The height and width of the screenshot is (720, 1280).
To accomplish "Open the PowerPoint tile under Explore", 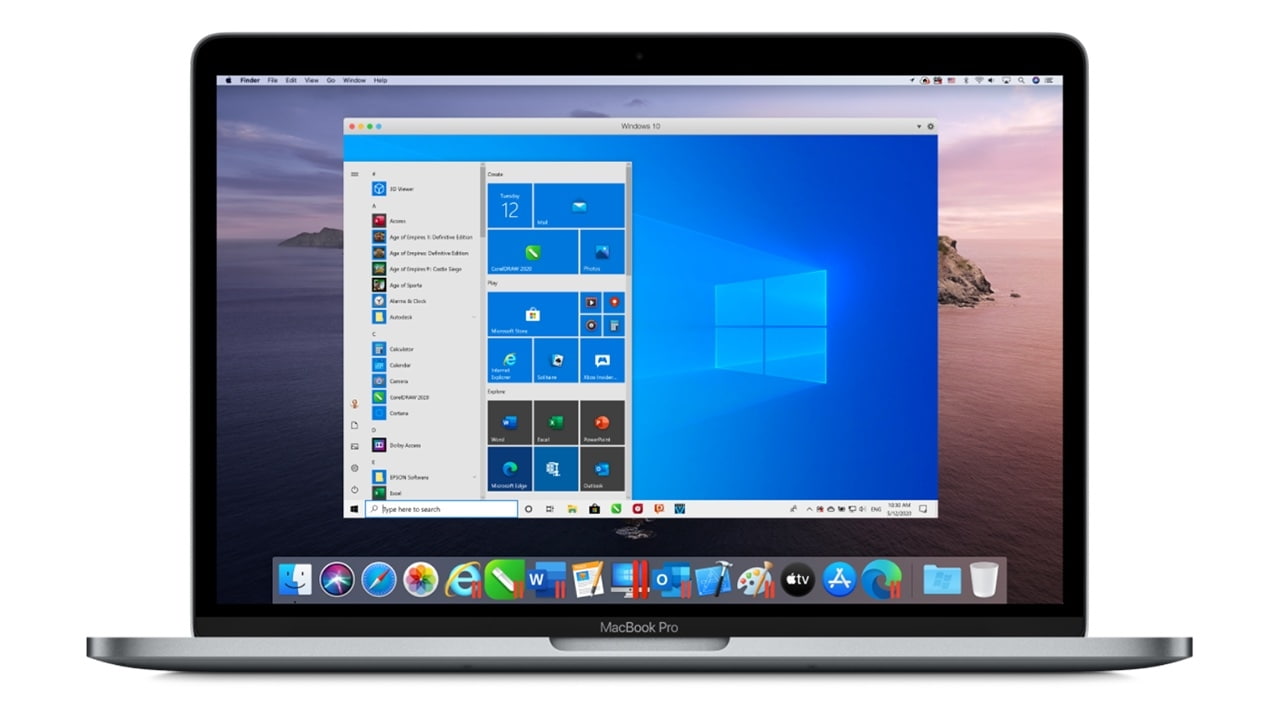I will pyautogui.click(x=603, y=423).
